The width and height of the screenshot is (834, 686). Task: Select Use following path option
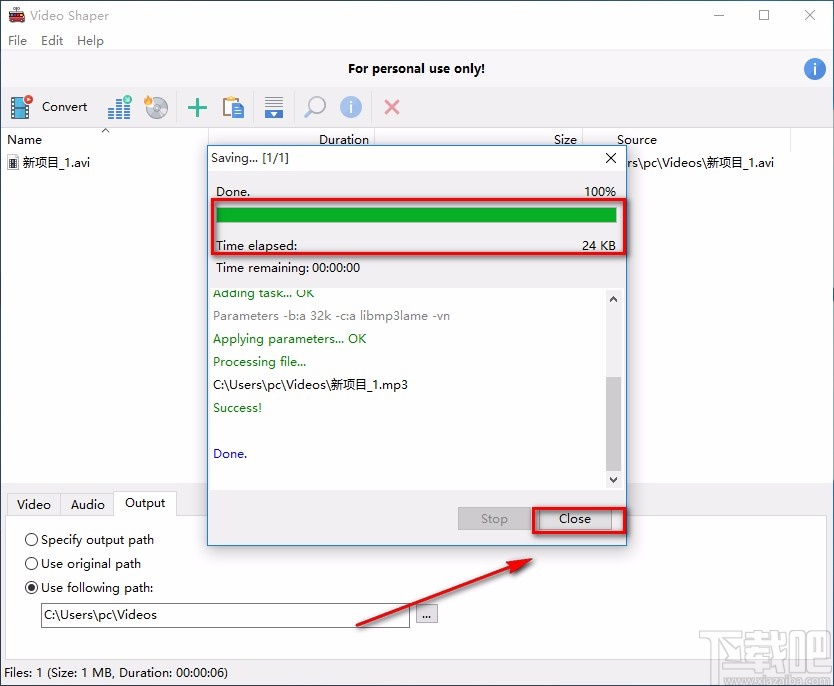[89, 588]
